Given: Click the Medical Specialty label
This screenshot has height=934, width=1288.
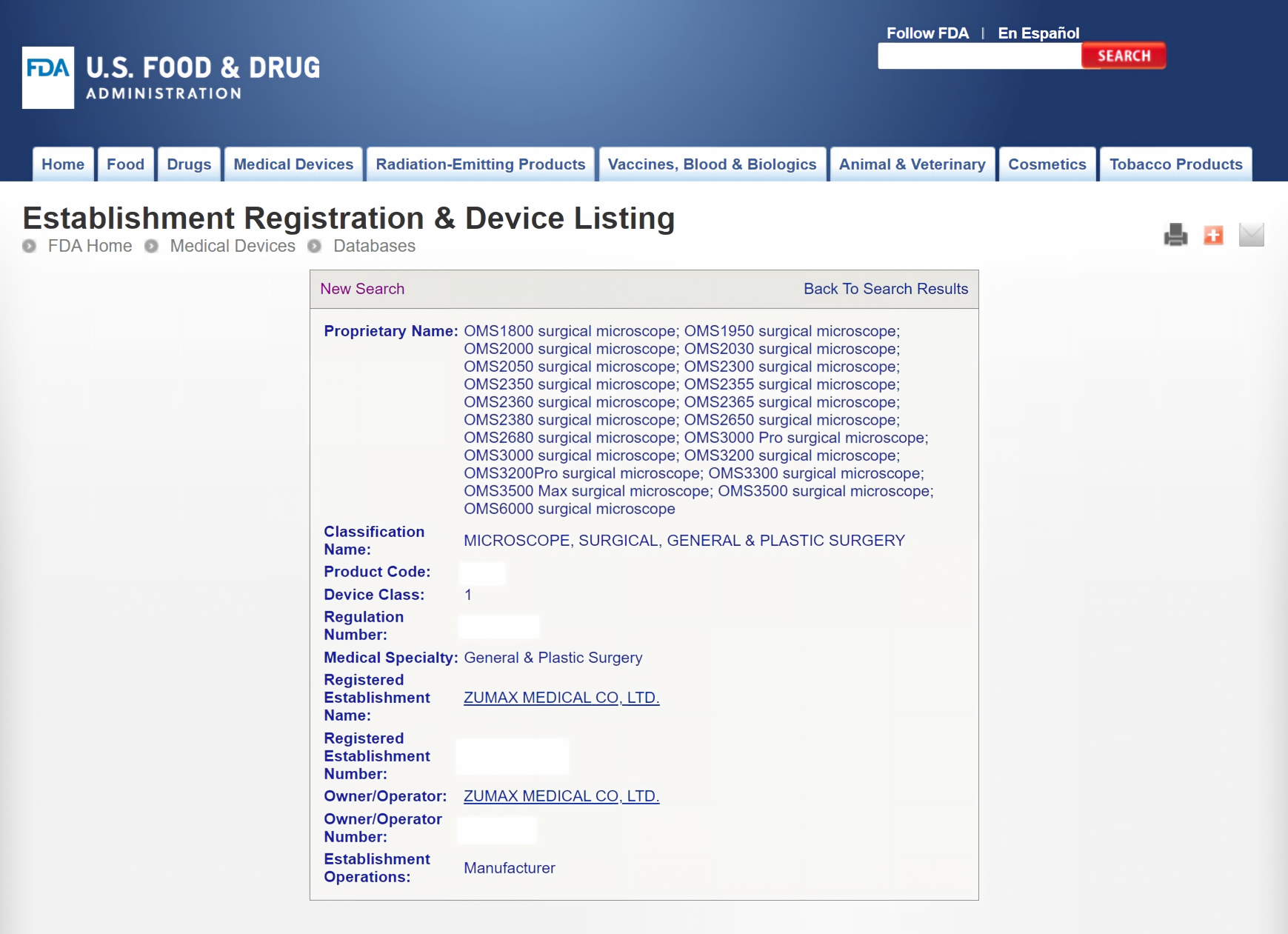Looking at the screenshot, I should [391, 658].
